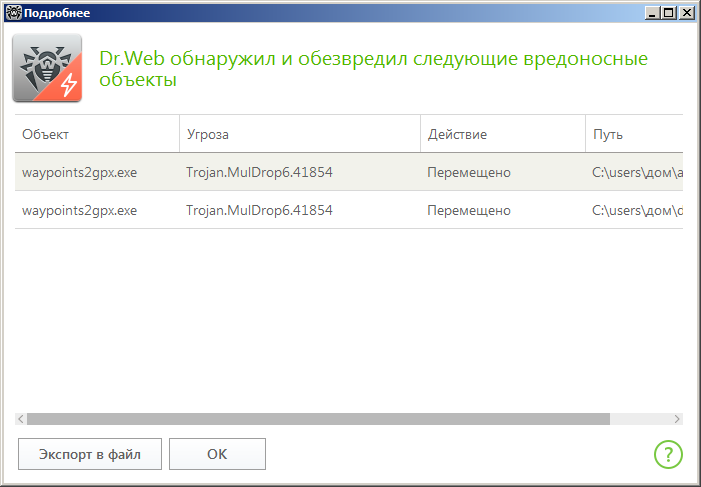Click Перемещено action in the second row
701x487 pixels.
click(x=468, y=210)
